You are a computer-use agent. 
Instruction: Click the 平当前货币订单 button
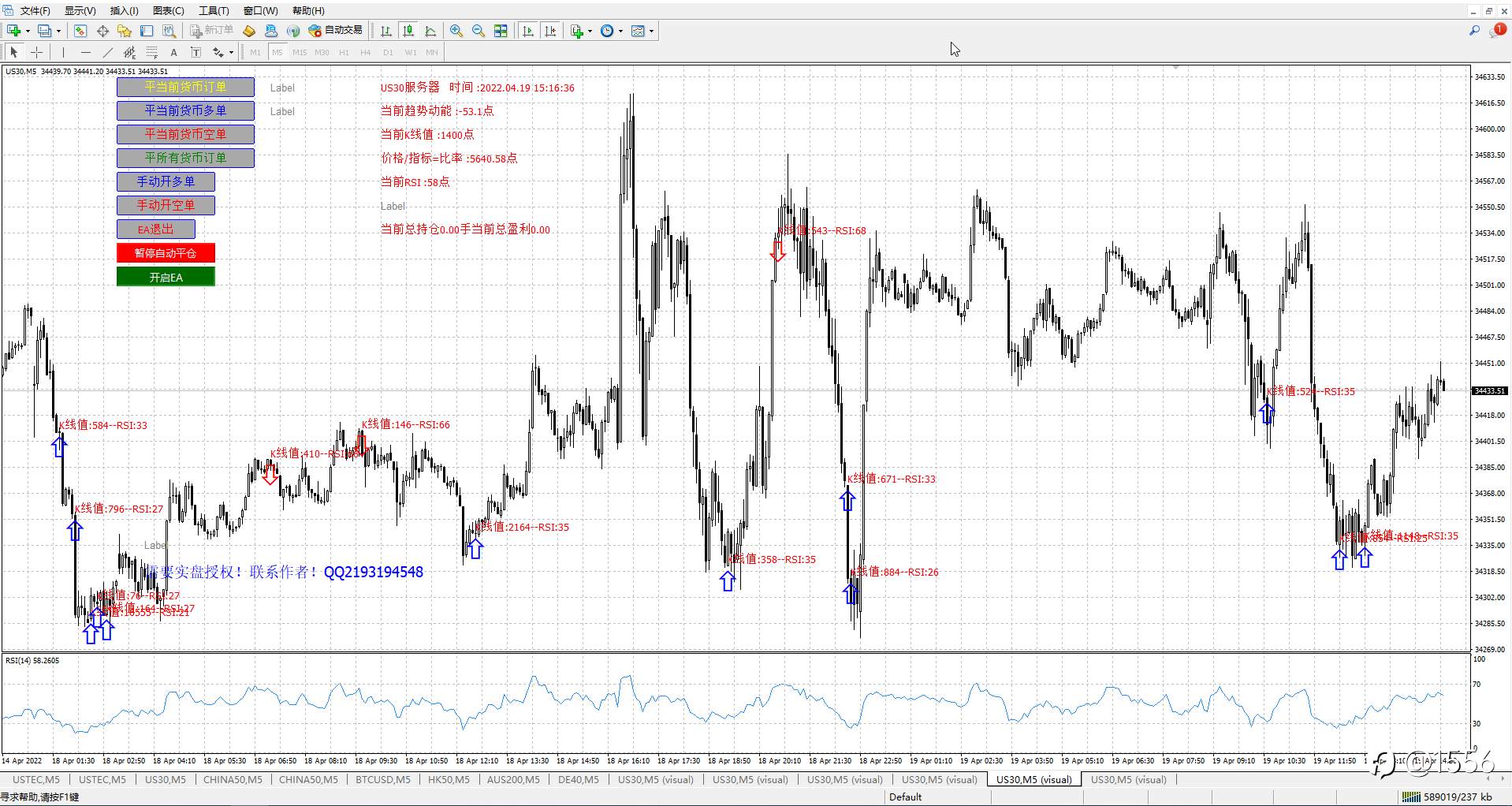185,87
